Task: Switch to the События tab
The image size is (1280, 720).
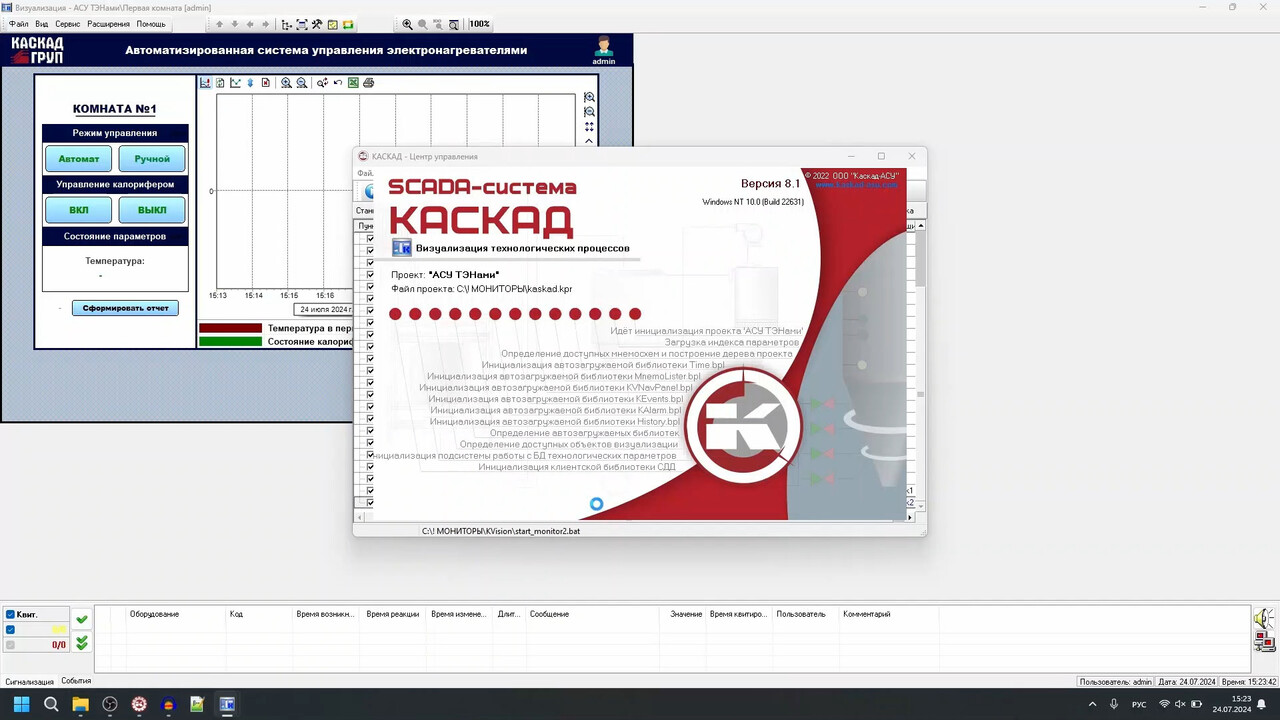Action: click(x=76, y=681)
